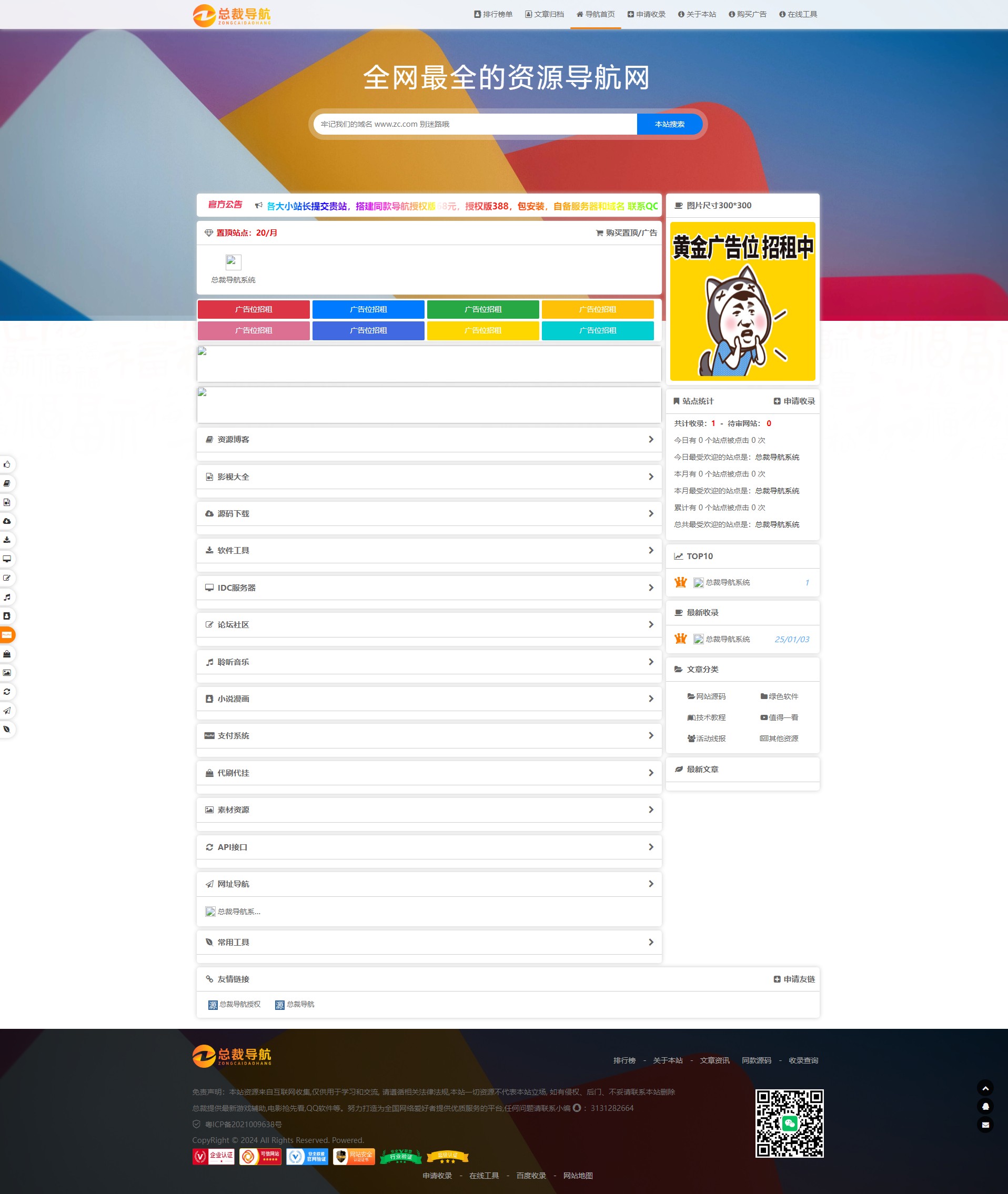Go to 在线工具 in the top menu
1008x1194 pixels.
(x=798, y=14)
